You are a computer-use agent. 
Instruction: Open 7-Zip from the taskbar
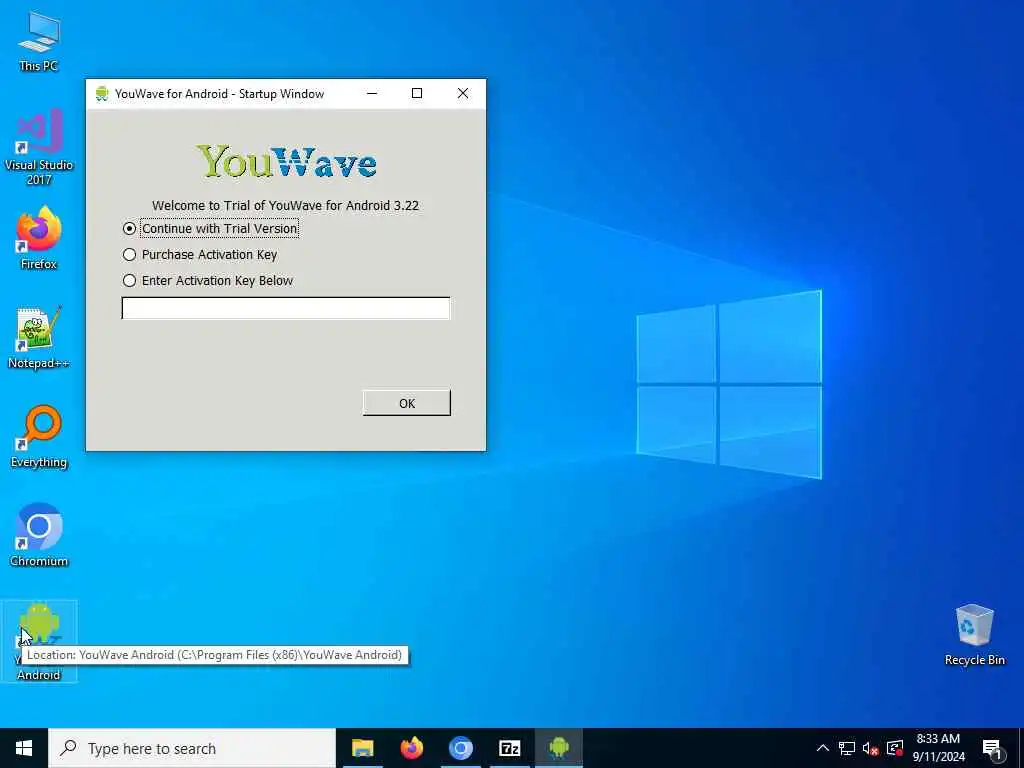point(509,748)
